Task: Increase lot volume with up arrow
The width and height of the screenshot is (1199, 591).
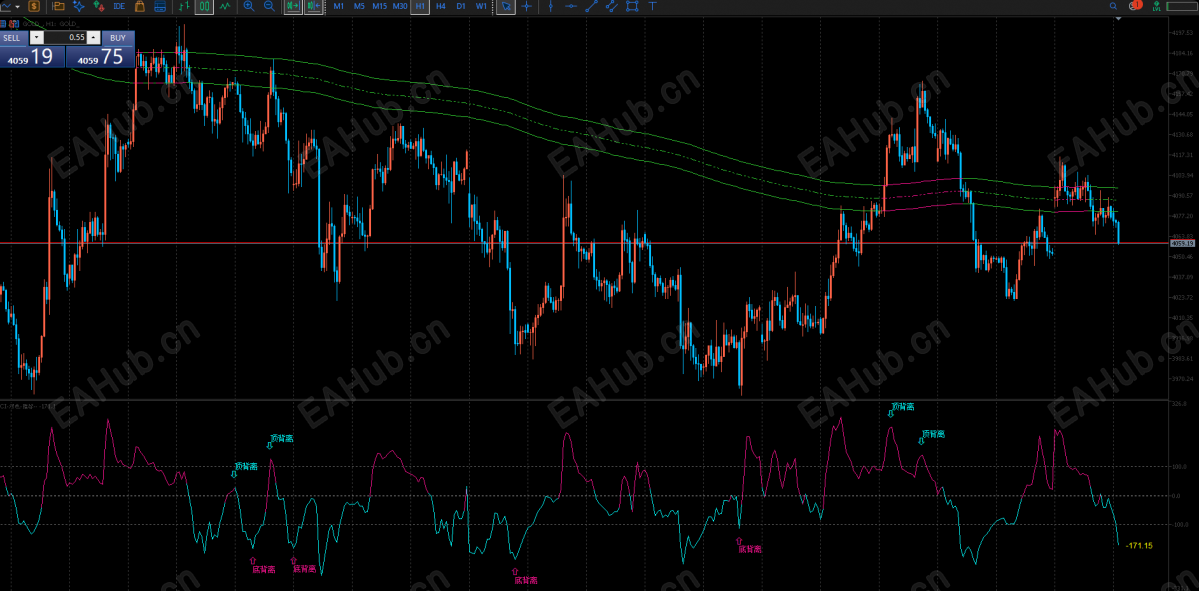Action: [x=93, y=37]
